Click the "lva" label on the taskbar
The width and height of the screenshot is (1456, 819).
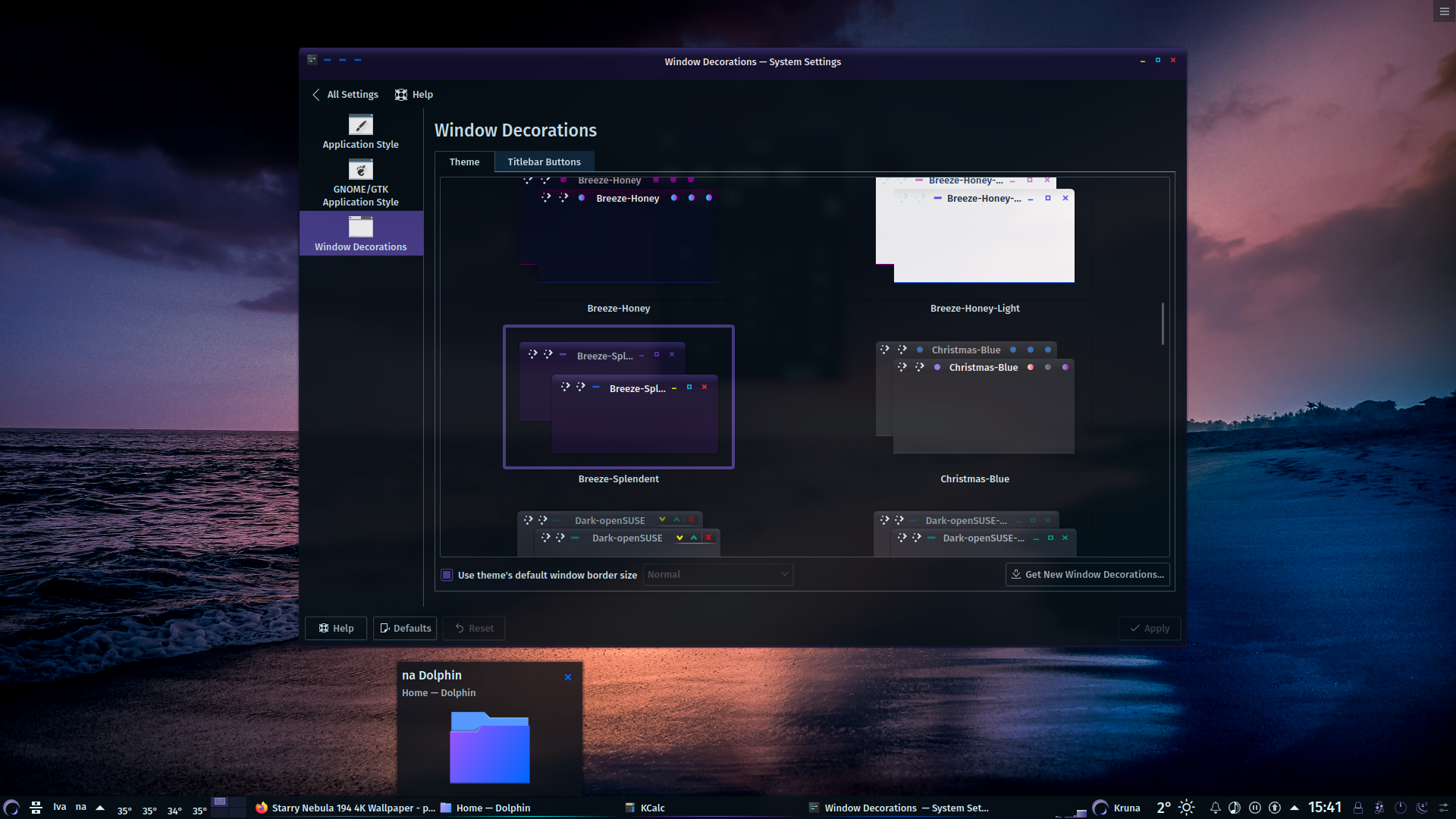click(60, 807)
